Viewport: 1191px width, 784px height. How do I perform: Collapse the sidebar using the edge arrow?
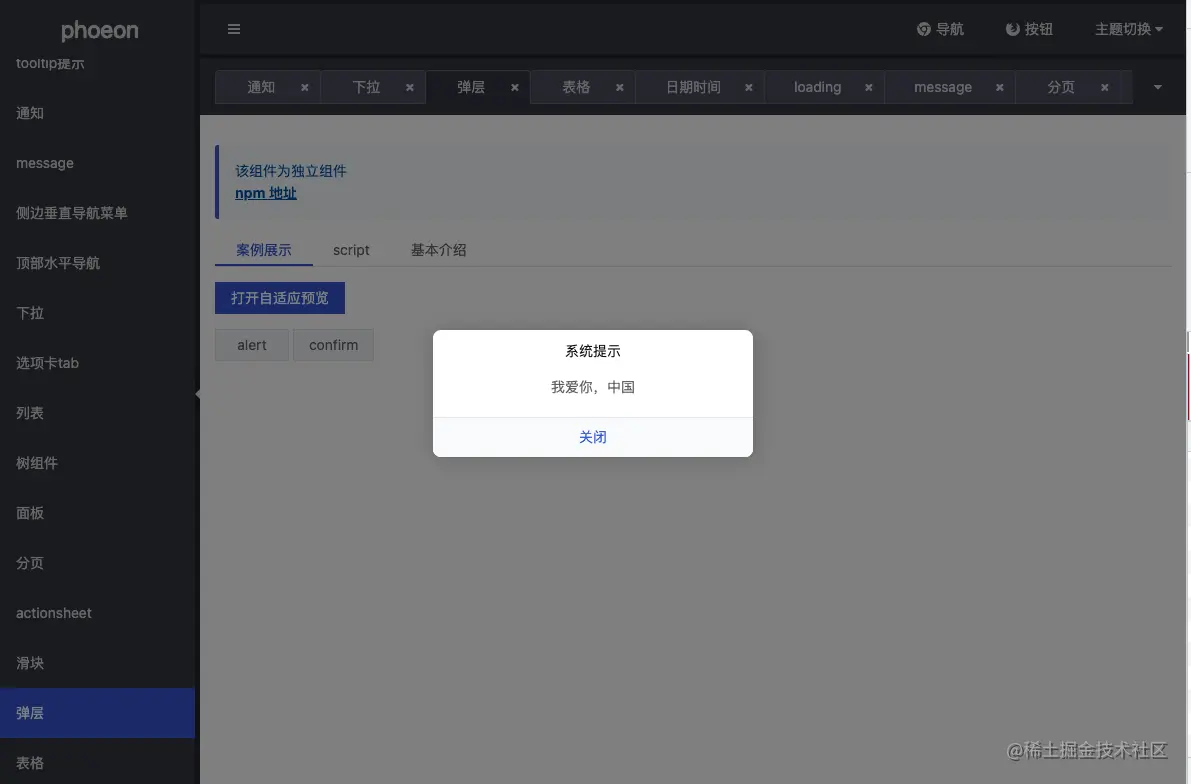point(196,394)
